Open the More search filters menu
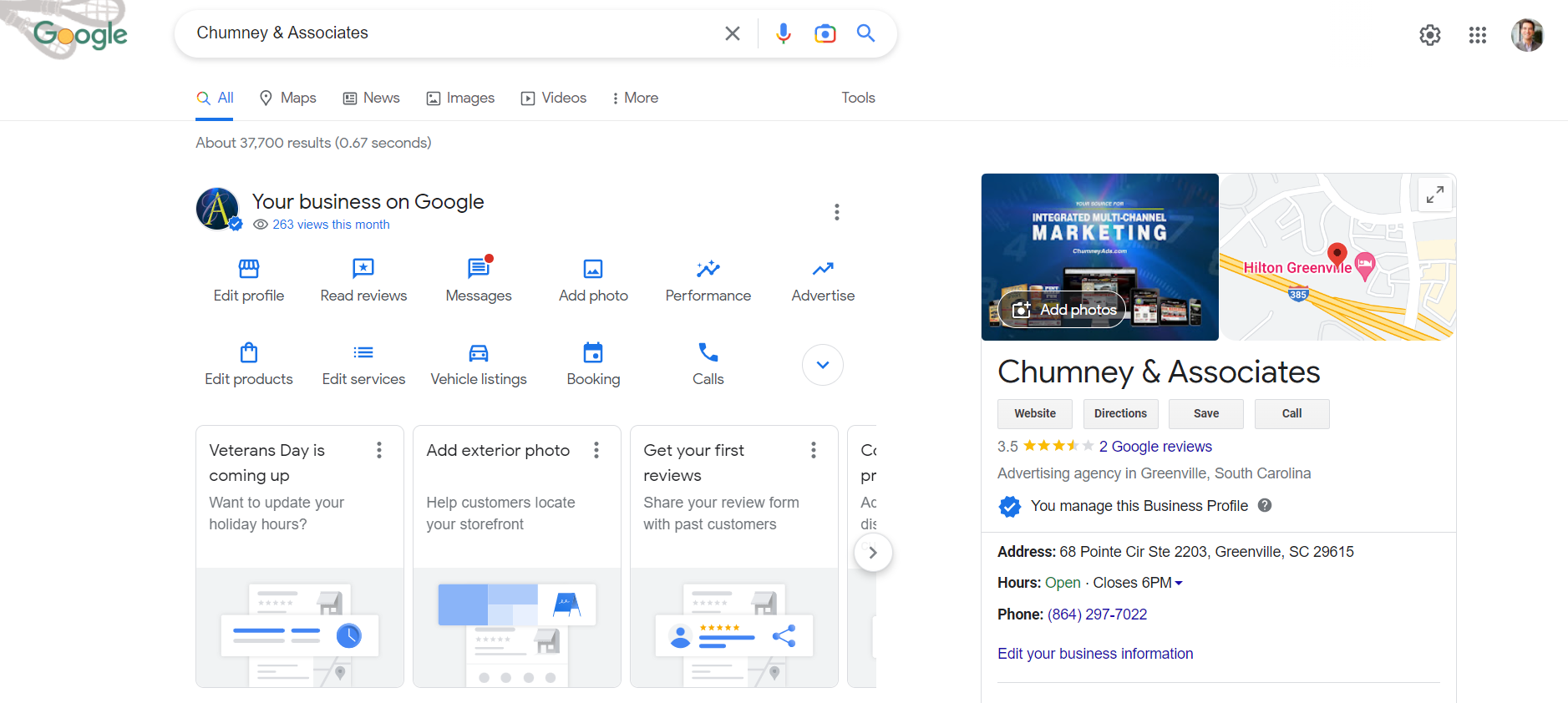 (634, 98)
